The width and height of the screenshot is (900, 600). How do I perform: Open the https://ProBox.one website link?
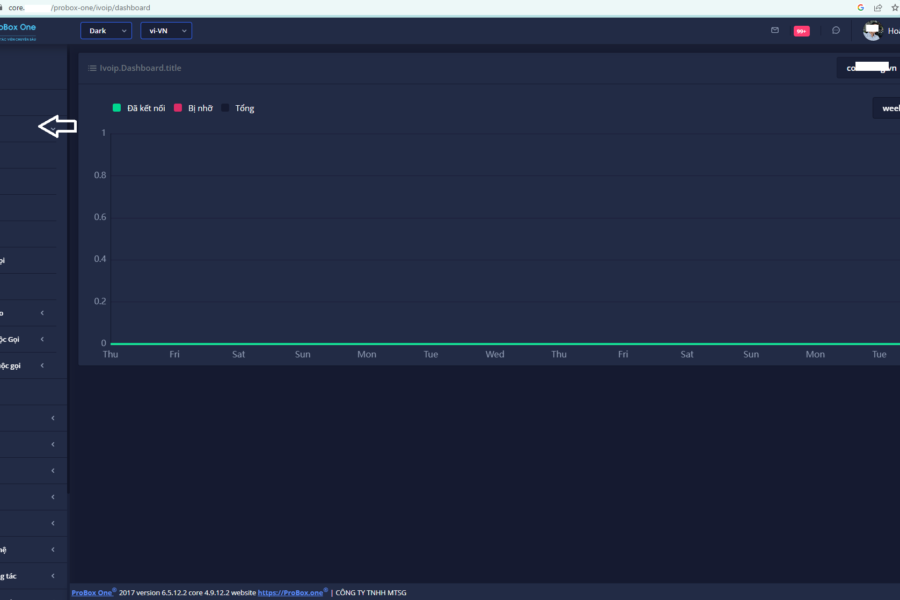[291, 592]
